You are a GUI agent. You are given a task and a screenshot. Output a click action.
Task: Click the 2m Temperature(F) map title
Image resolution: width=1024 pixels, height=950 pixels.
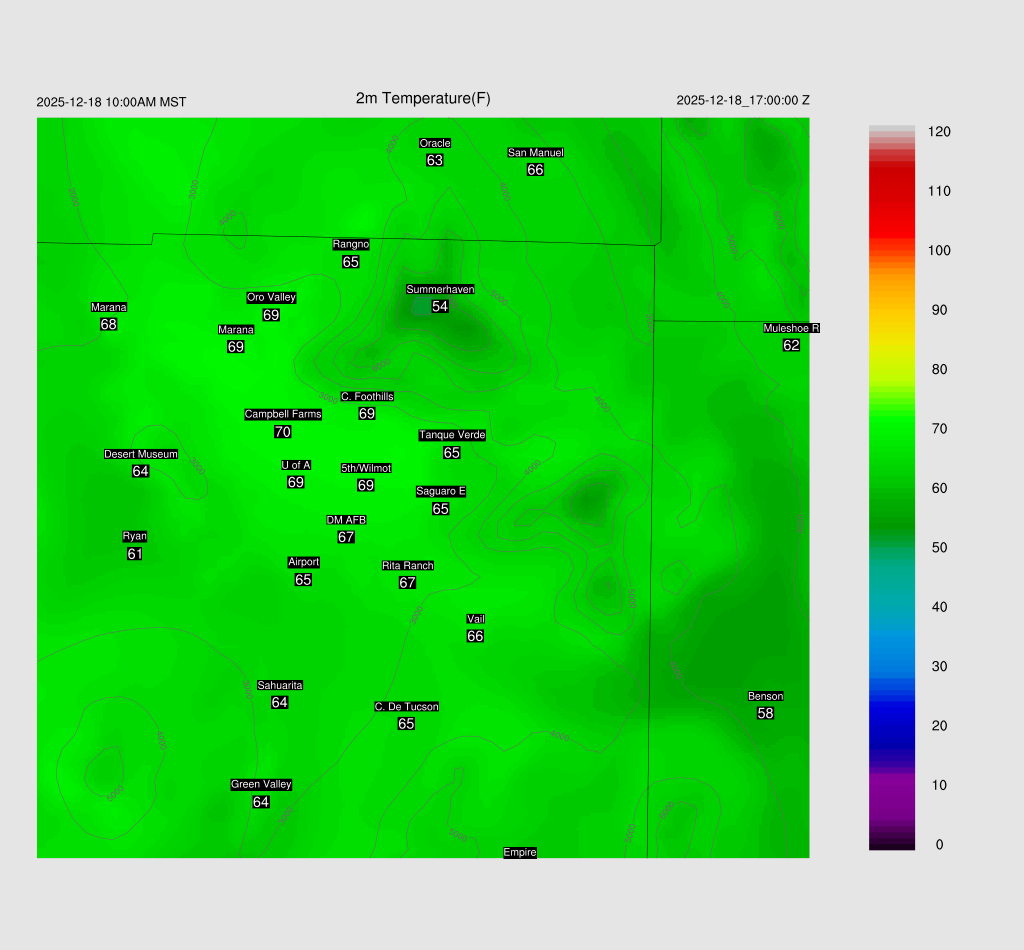(x=423, y=98)
